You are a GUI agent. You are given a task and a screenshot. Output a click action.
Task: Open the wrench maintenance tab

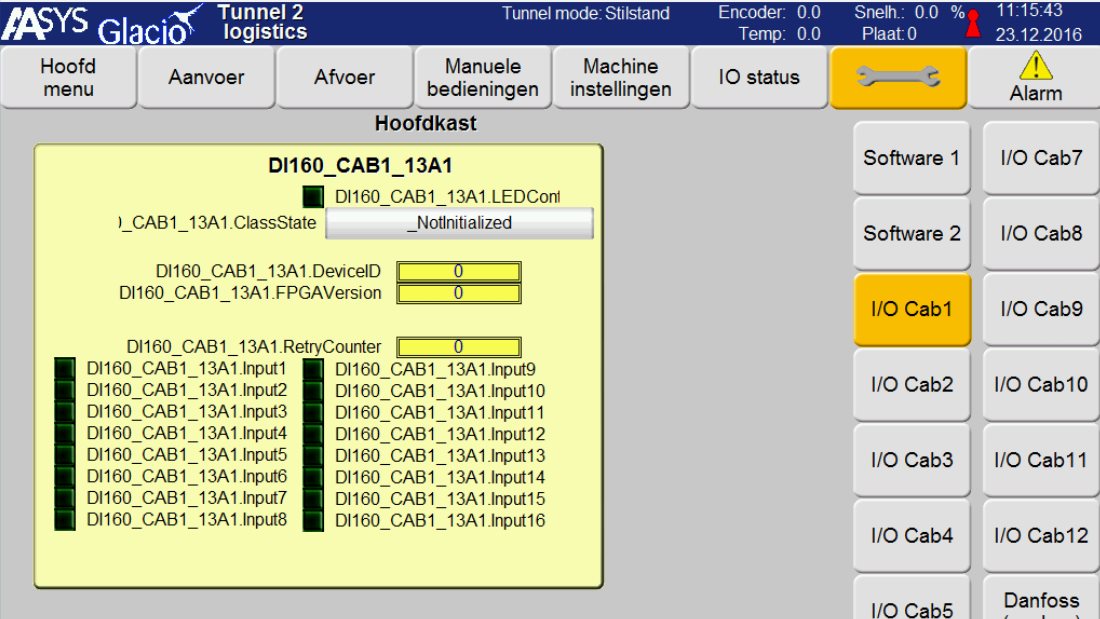[x=897, y=78]
